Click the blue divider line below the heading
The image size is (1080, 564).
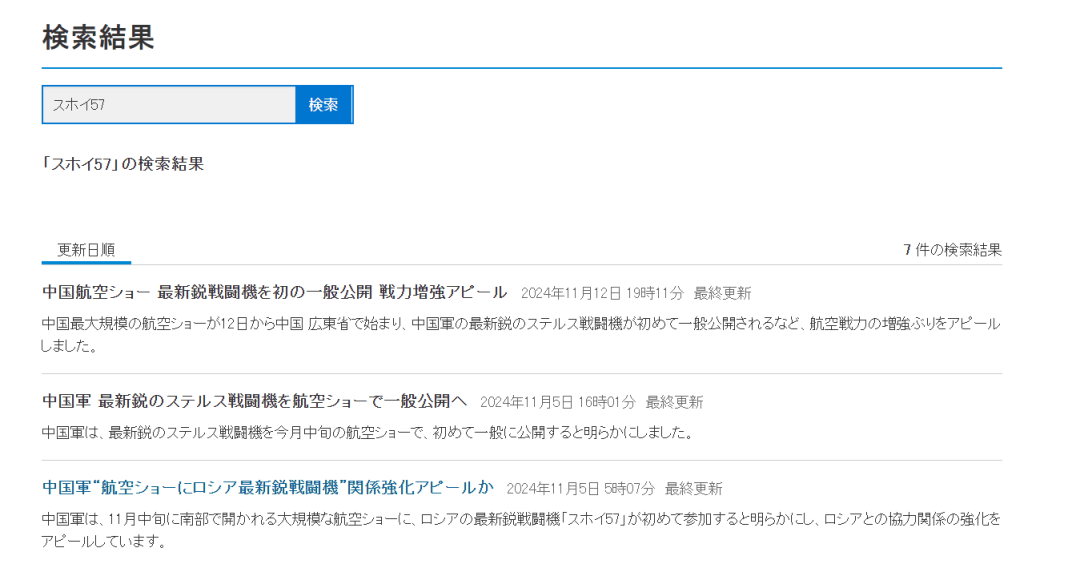pyautogui.click(x=521, y=68)
